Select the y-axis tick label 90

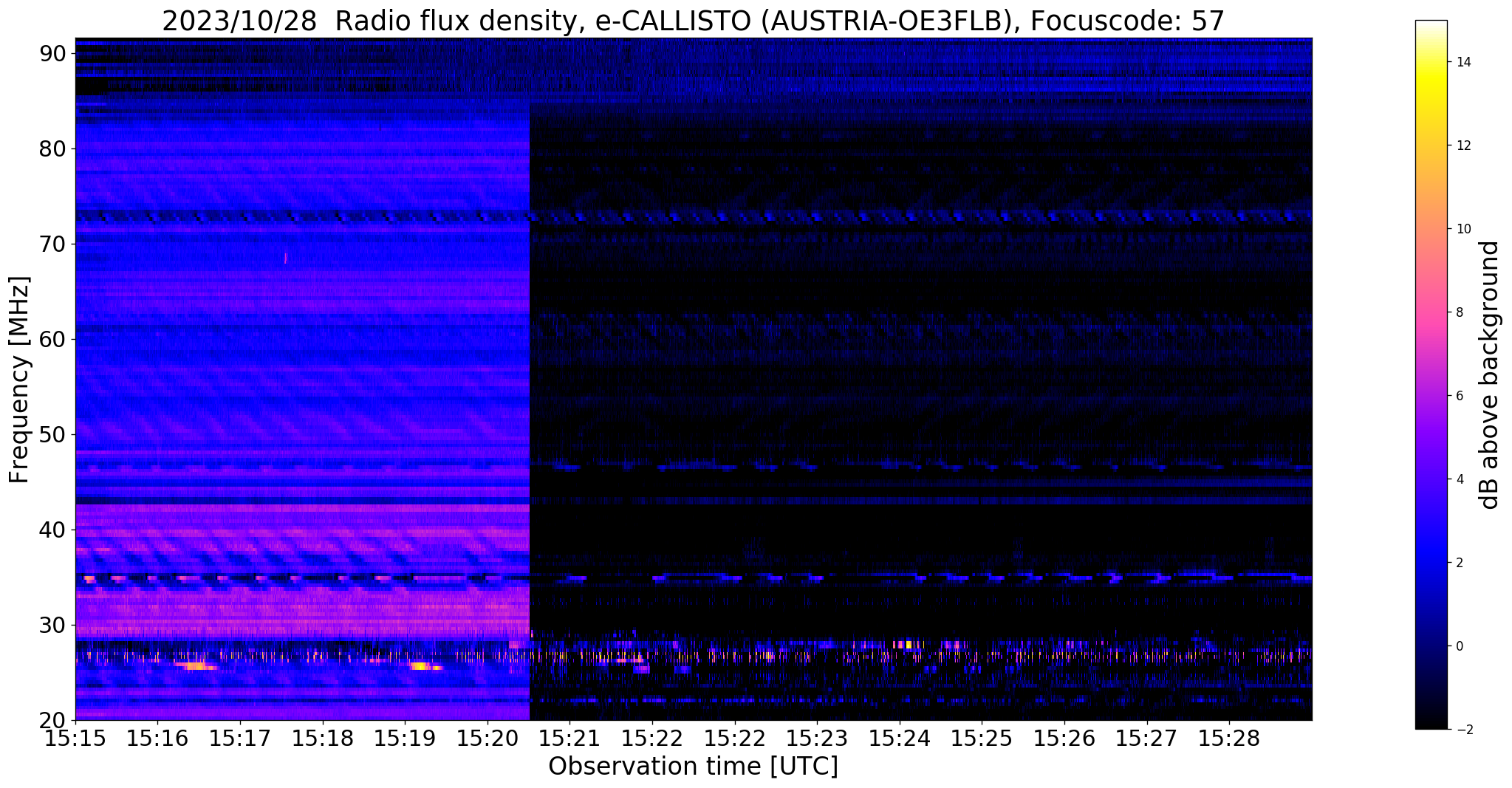click(x=52, y=54)
